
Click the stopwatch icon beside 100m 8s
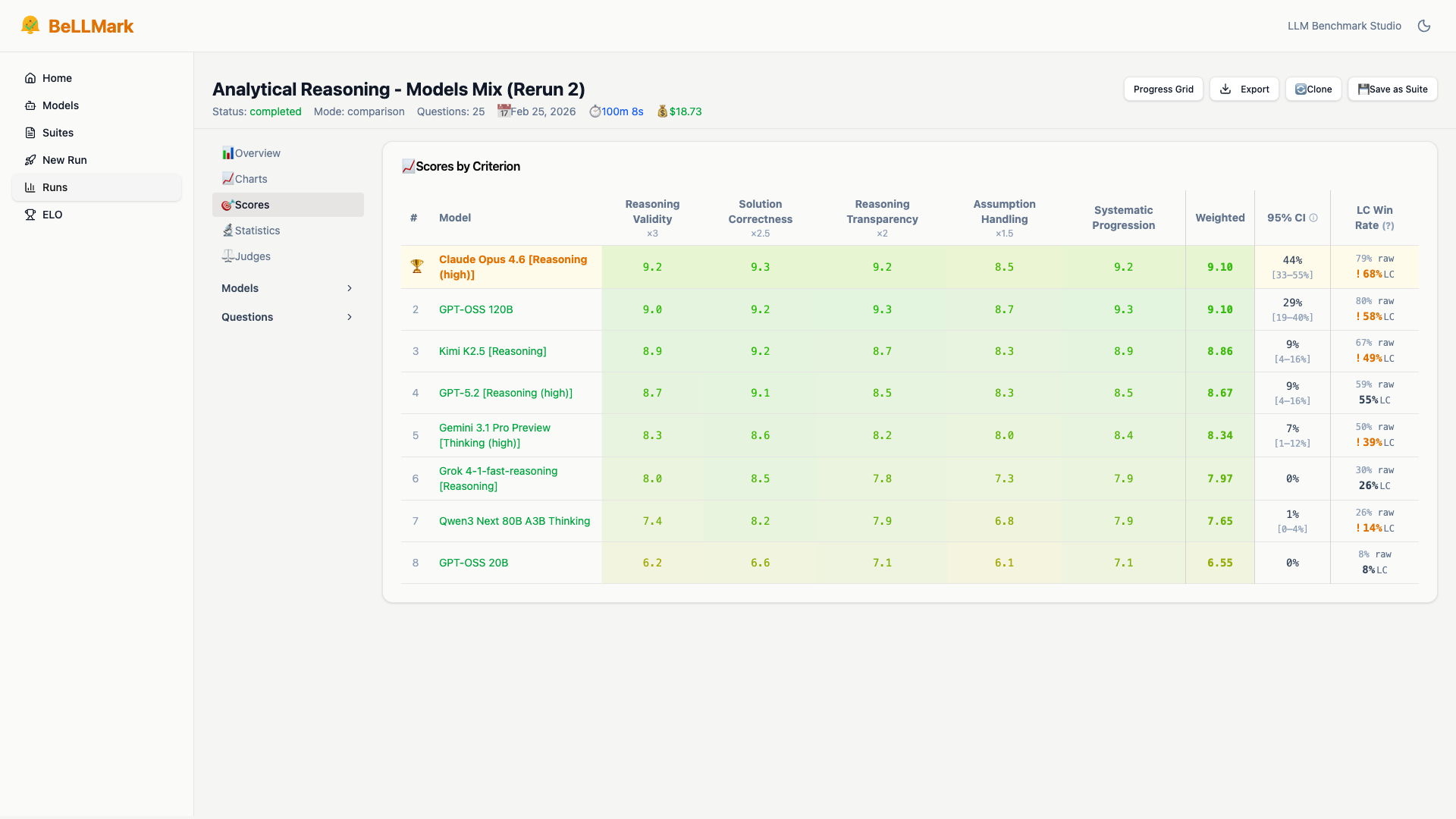pyautogui.click(x=595, y=111)
